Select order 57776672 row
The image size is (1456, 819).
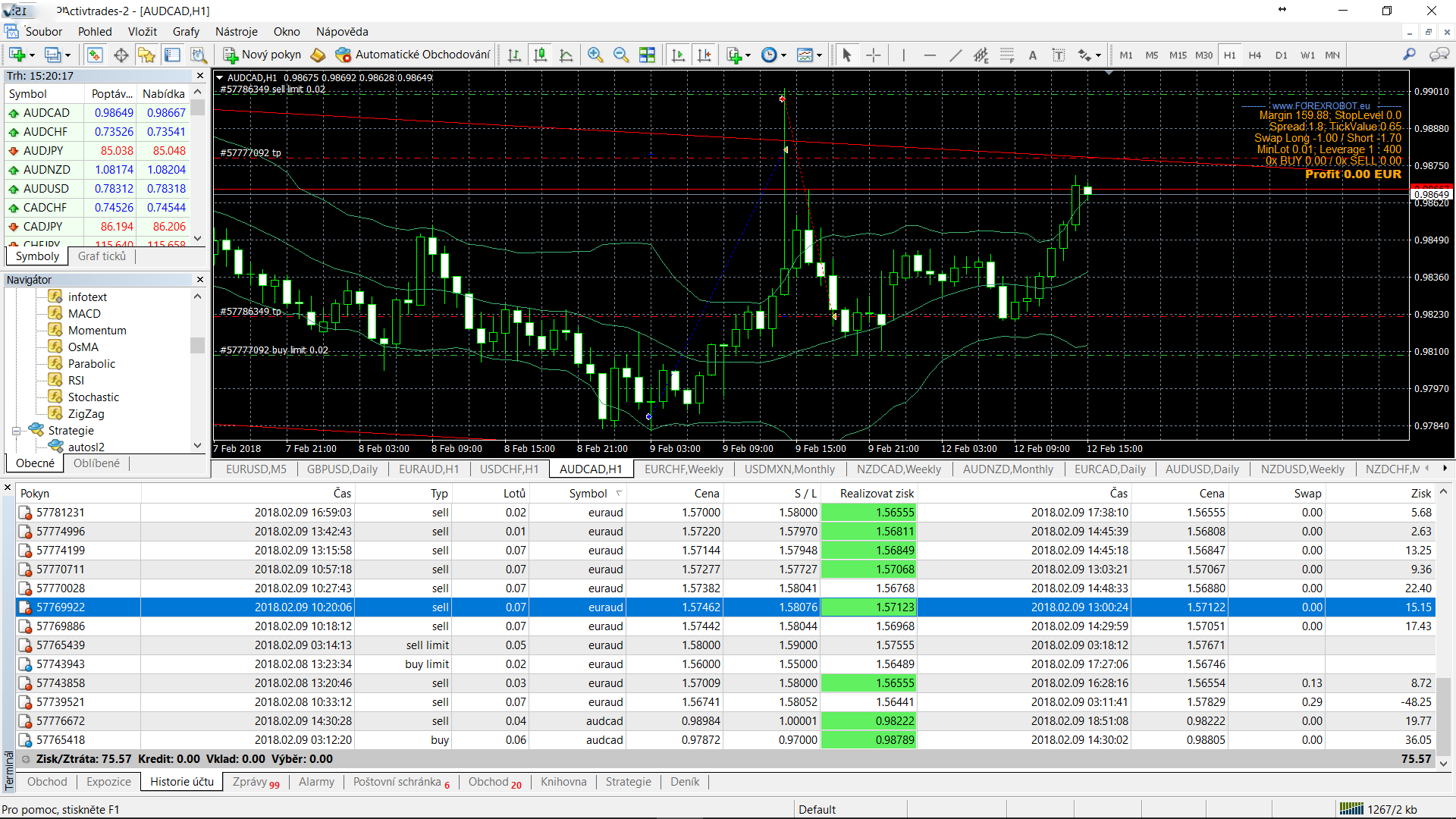[x=726, y=721]
